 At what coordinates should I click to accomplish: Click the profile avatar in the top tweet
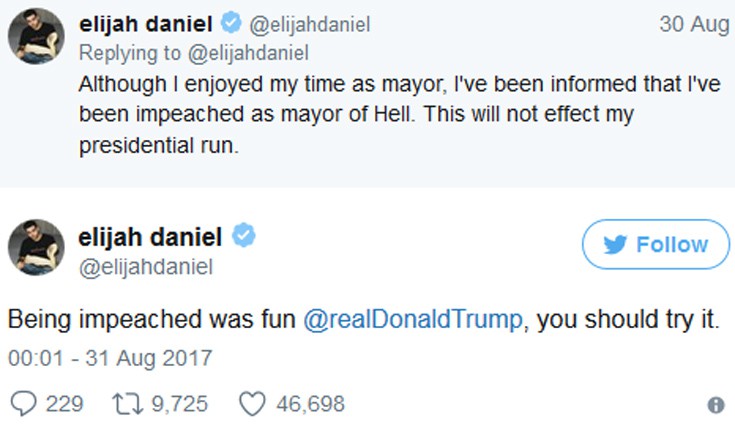coord(37,40)
